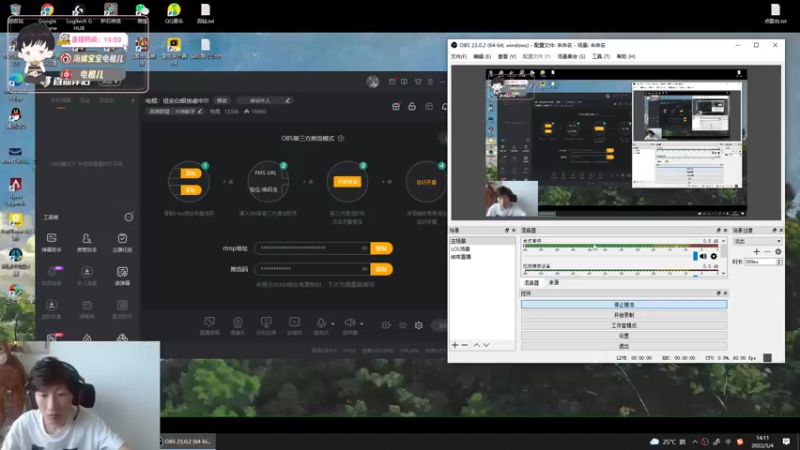Click the 停止推流 button in OBS controls
This screenshot has width=800, height=450.
pyautogui.click(x=623, y=305)
